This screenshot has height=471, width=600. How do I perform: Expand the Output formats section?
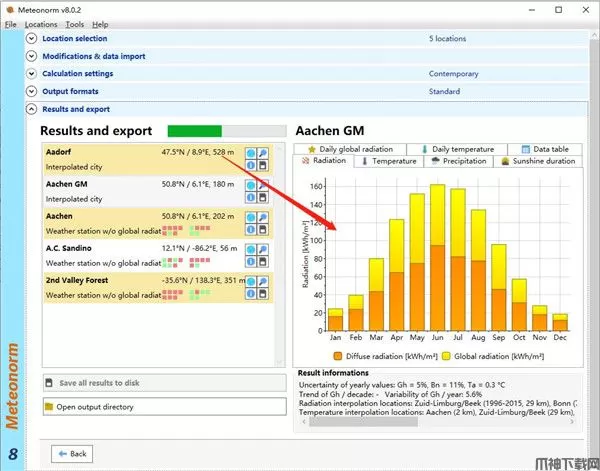32,91
